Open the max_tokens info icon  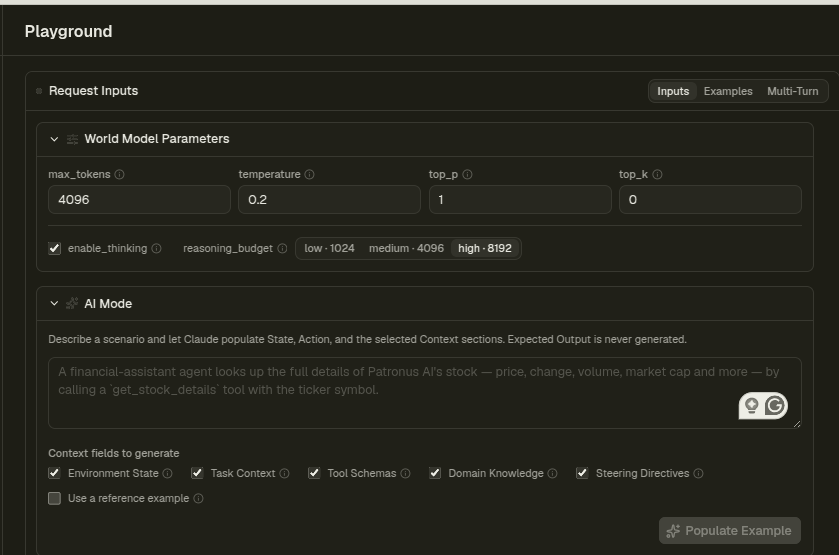[x=119, y=174]
